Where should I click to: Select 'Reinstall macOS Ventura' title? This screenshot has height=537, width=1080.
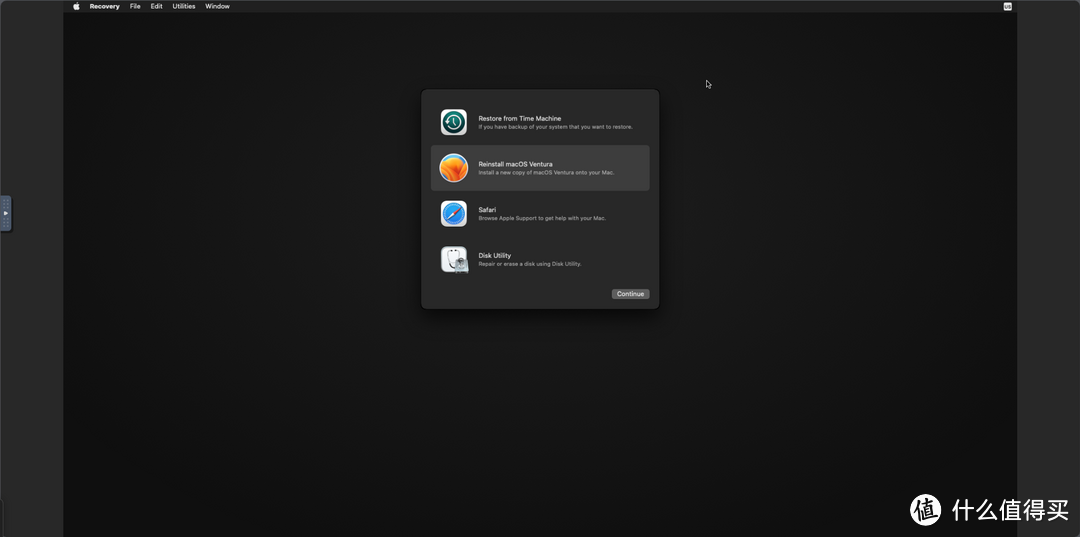[515, 165]
